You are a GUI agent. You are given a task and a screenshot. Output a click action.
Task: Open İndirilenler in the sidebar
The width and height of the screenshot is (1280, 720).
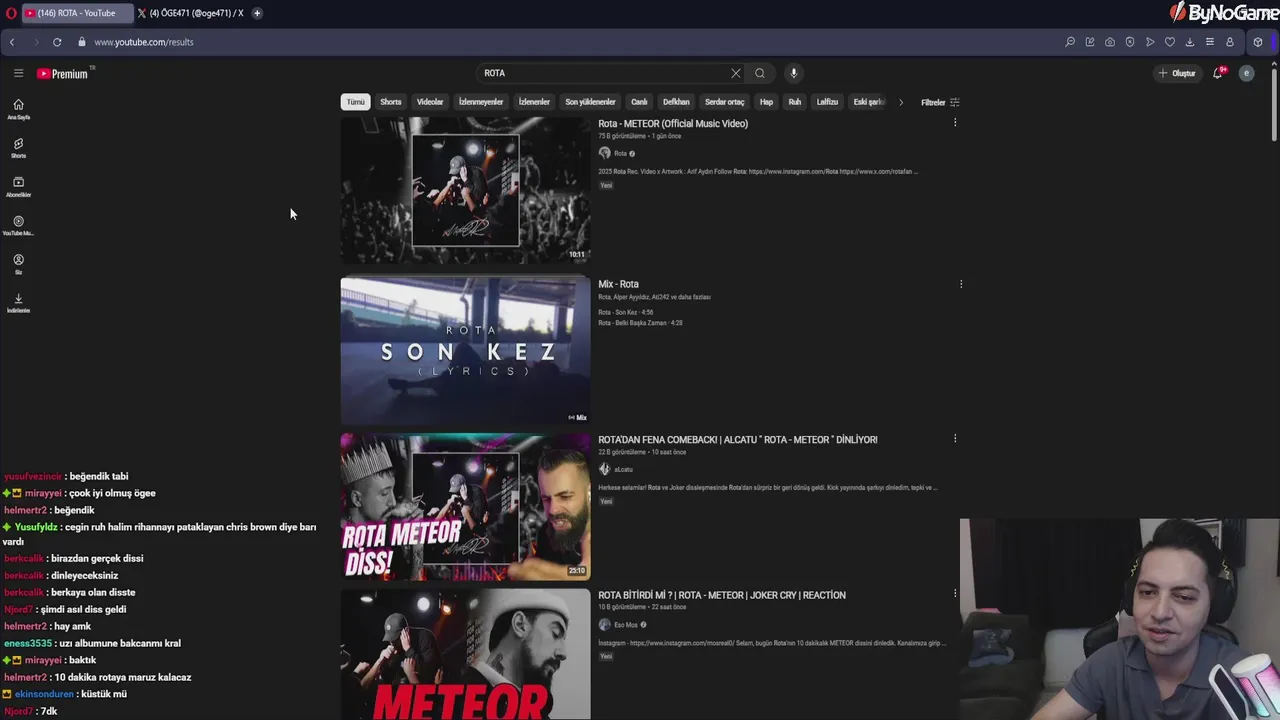pyautogui.click(x=18, y=303)
